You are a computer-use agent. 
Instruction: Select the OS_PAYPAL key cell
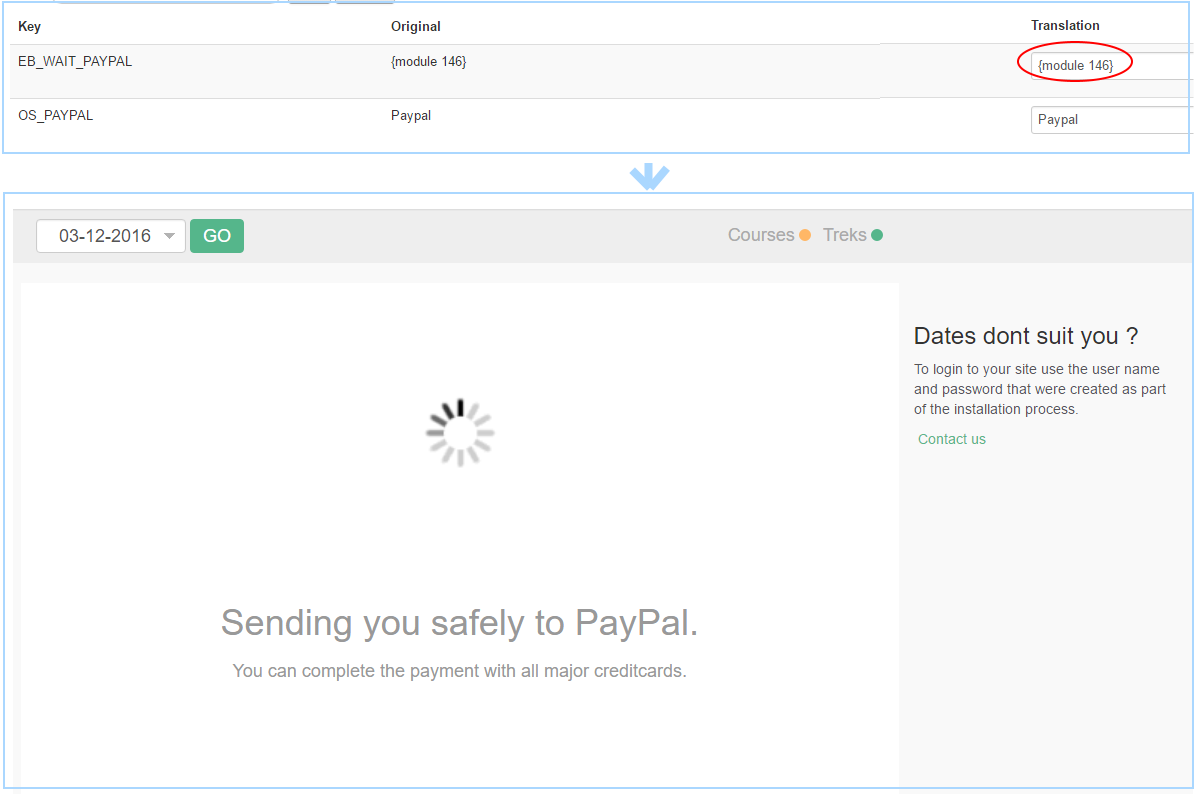coord(55,115)
